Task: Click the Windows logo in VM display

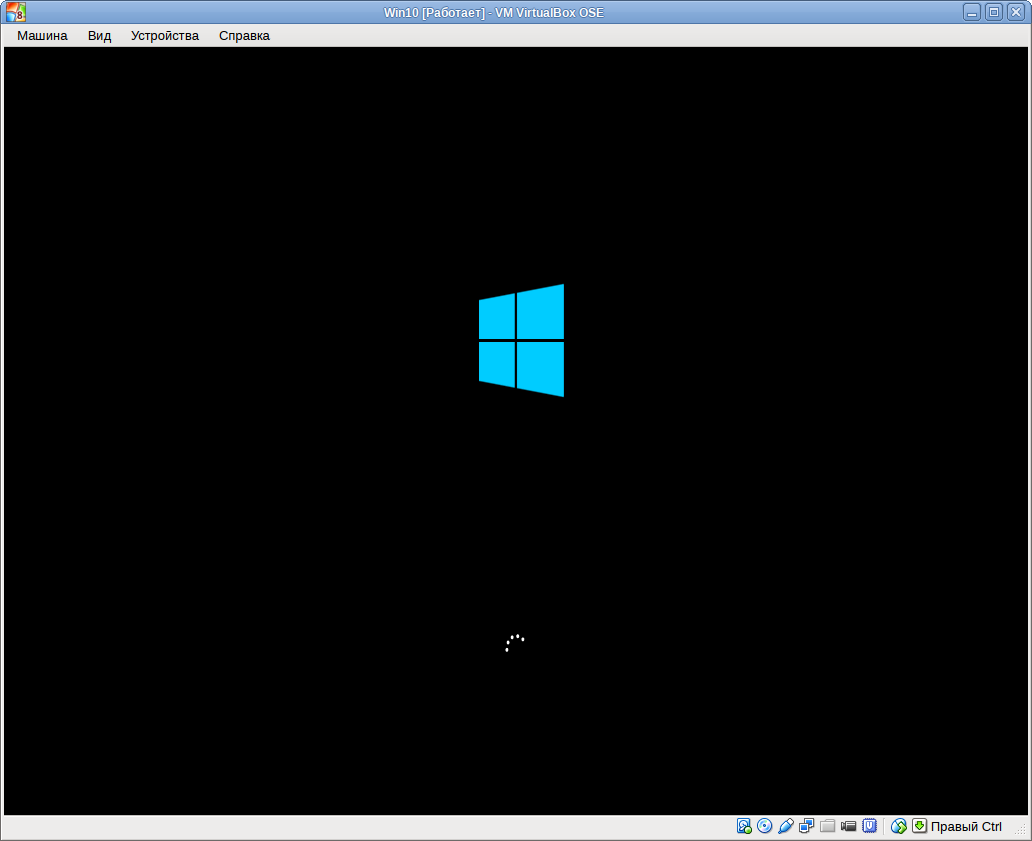Action: tap(521, 340)
